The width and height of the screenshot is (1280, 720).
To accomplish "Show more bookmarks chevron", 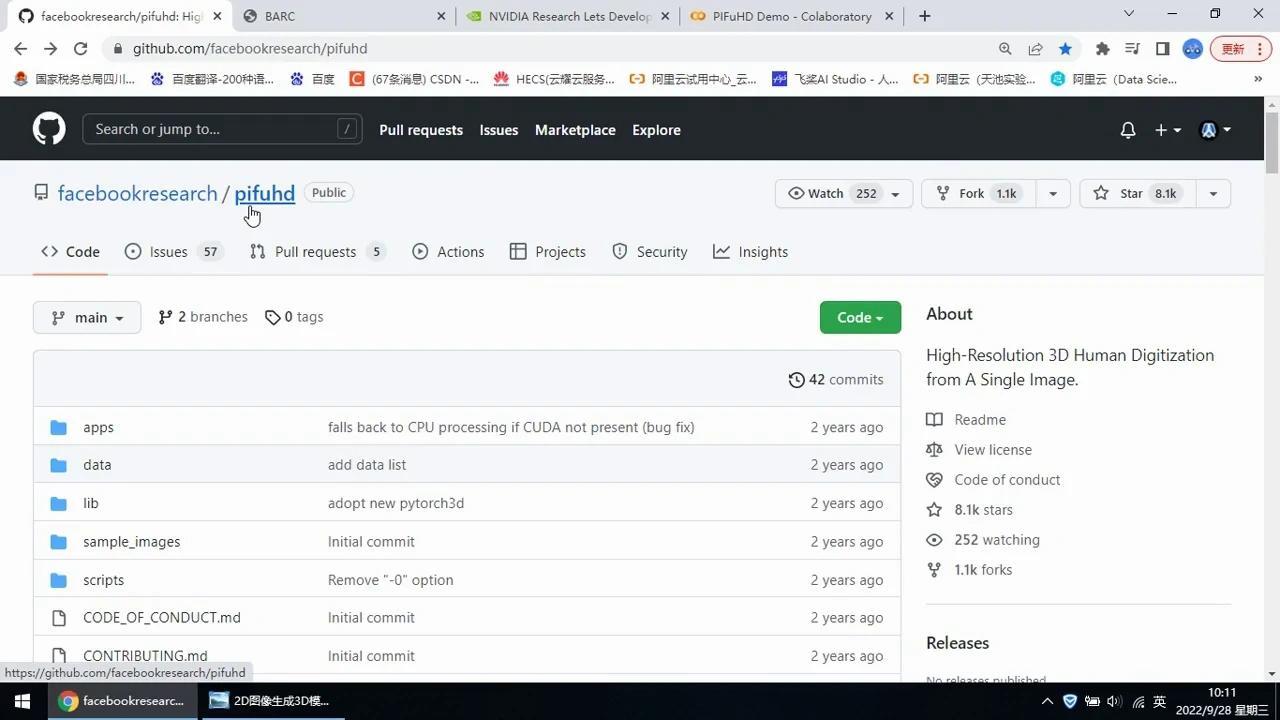I will [1257, 79].
